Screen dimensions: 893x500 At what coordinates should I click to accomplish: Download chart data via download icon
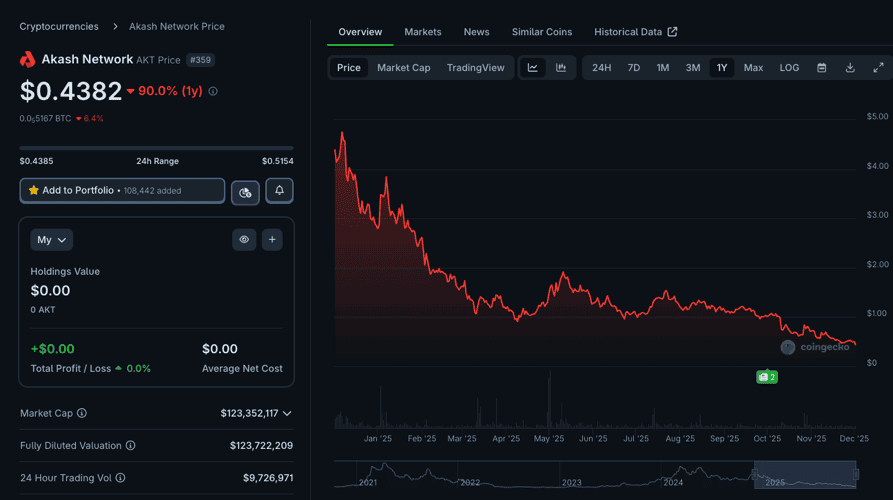(x=850, y=68)
